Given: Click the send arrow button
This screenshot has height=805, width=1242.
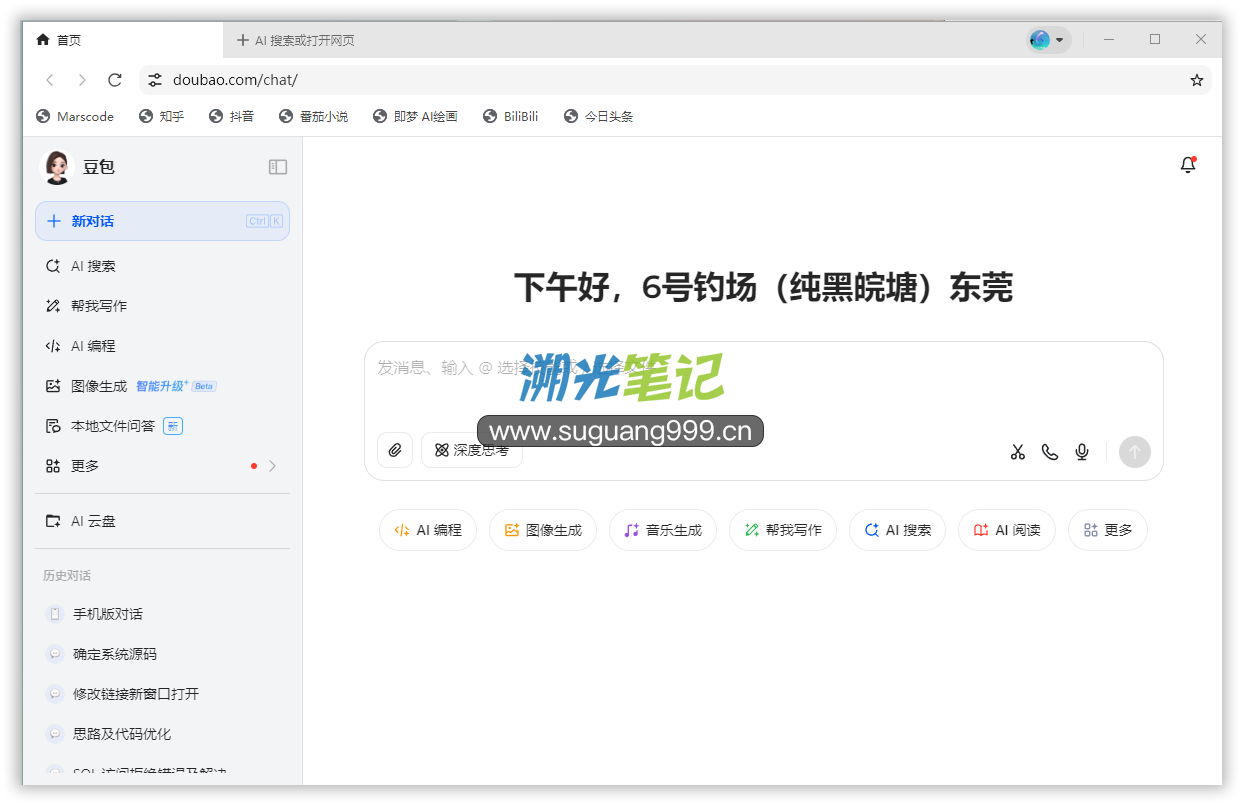Looking at the screenshot, I should pyautogui.click(x=1135, y=452).
